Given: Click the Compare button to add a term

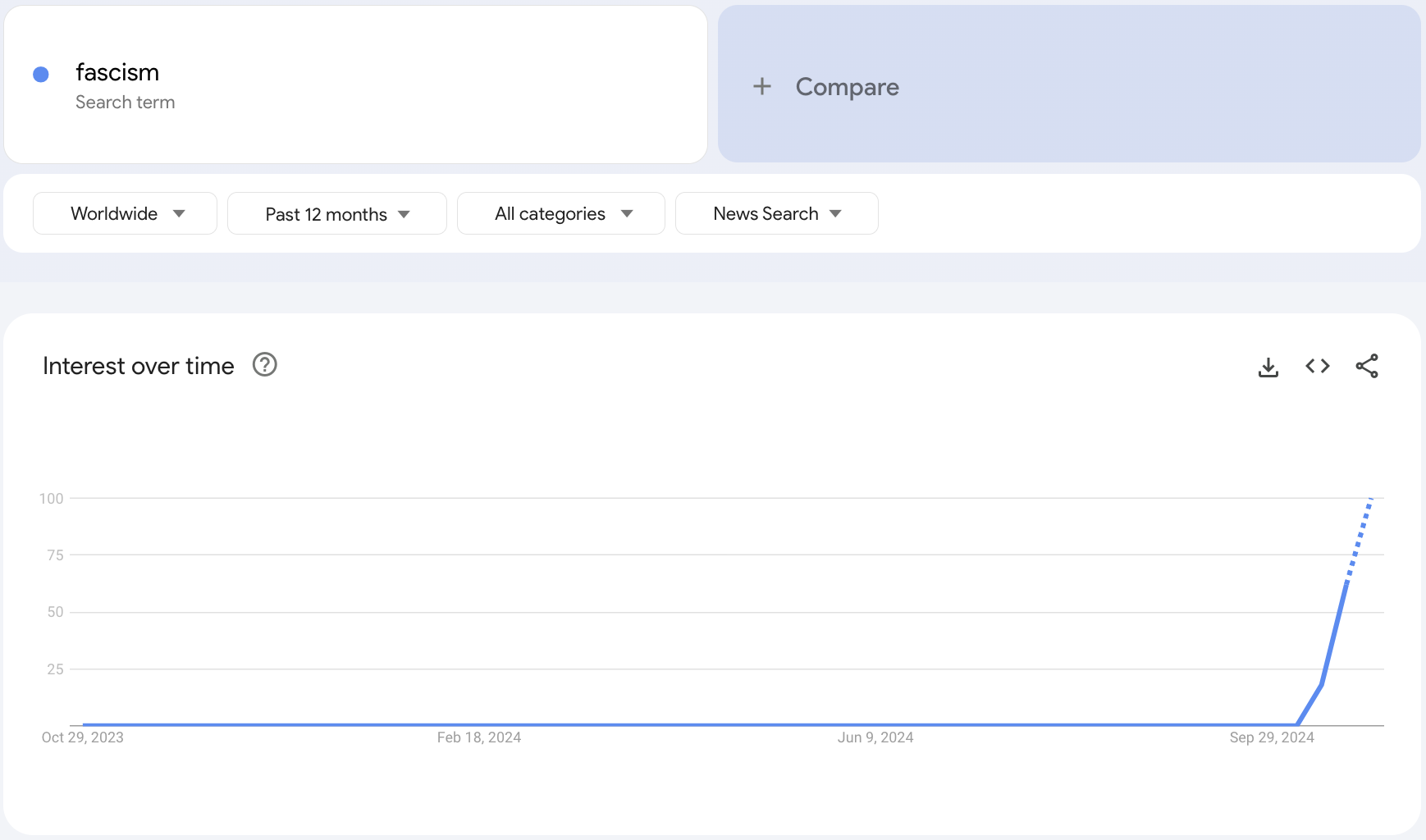Looking at the screenshot, I should pos(847,86).
